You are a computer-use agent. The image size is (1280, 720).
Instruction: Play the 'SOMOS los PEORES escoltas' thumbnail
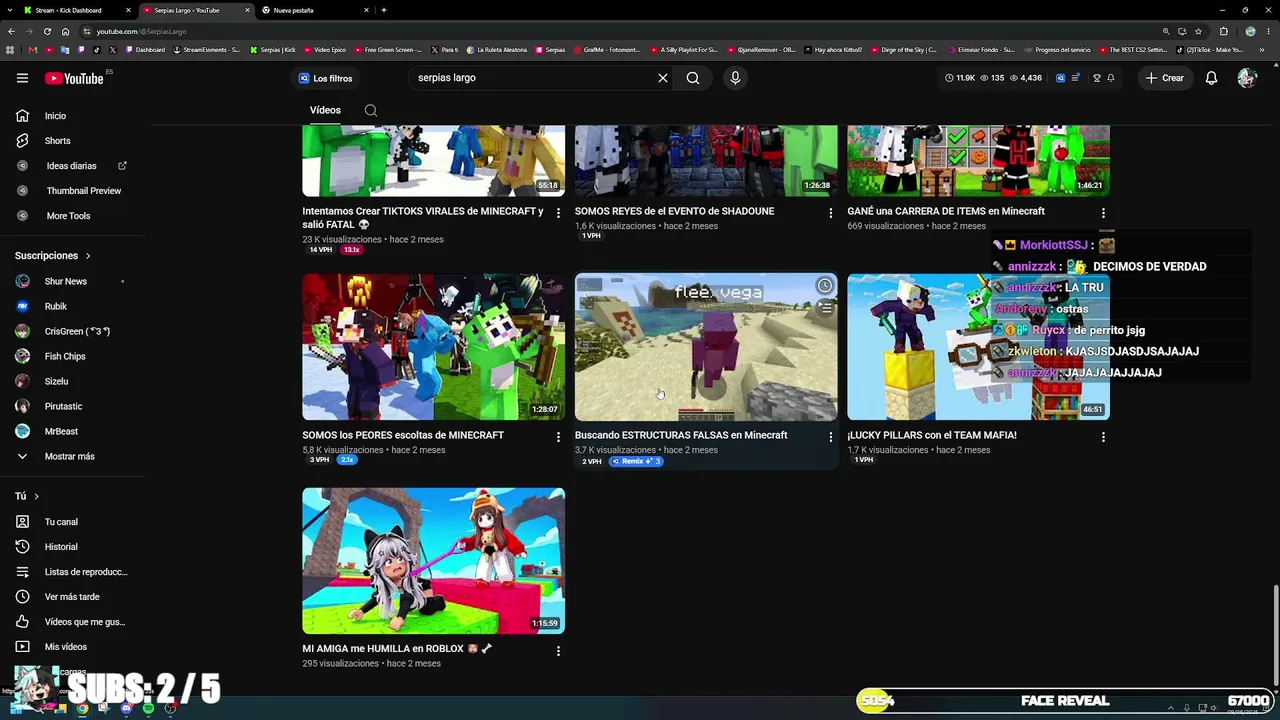coord(433,346)
